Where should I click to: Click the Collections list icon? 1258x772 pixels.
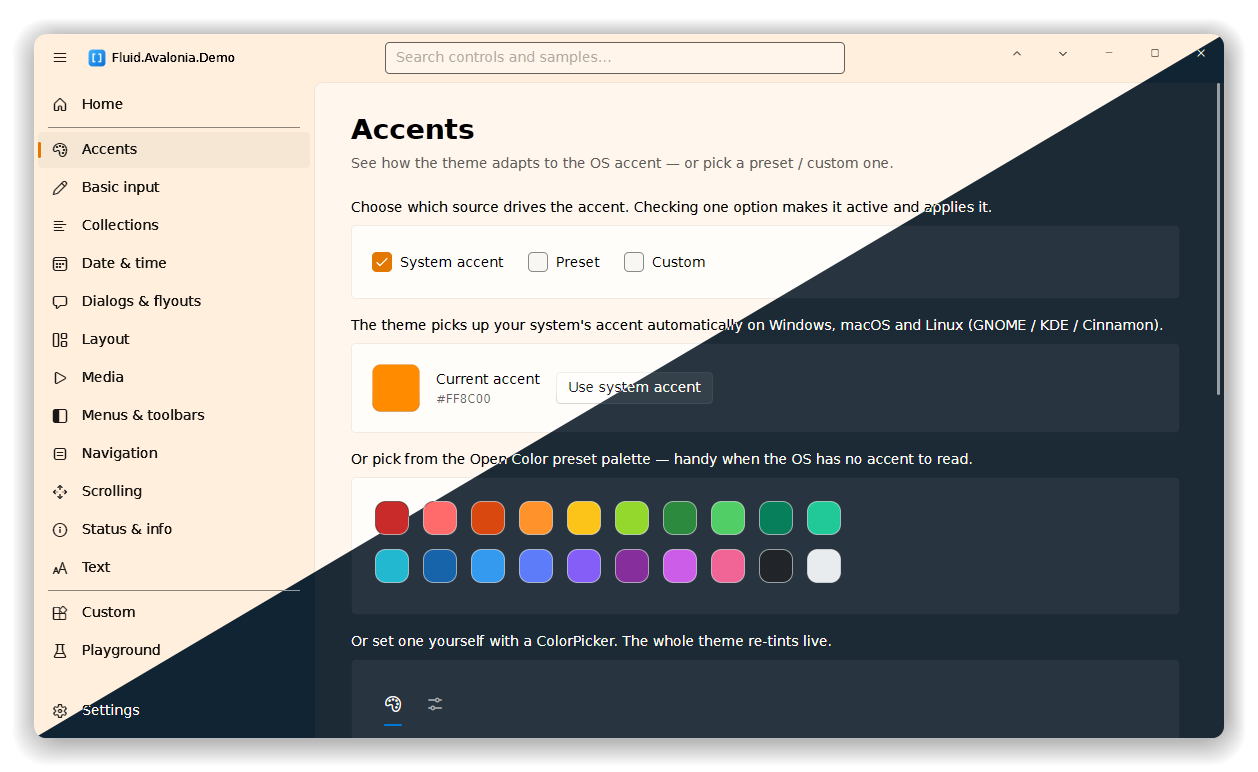(x=60, y=225)
